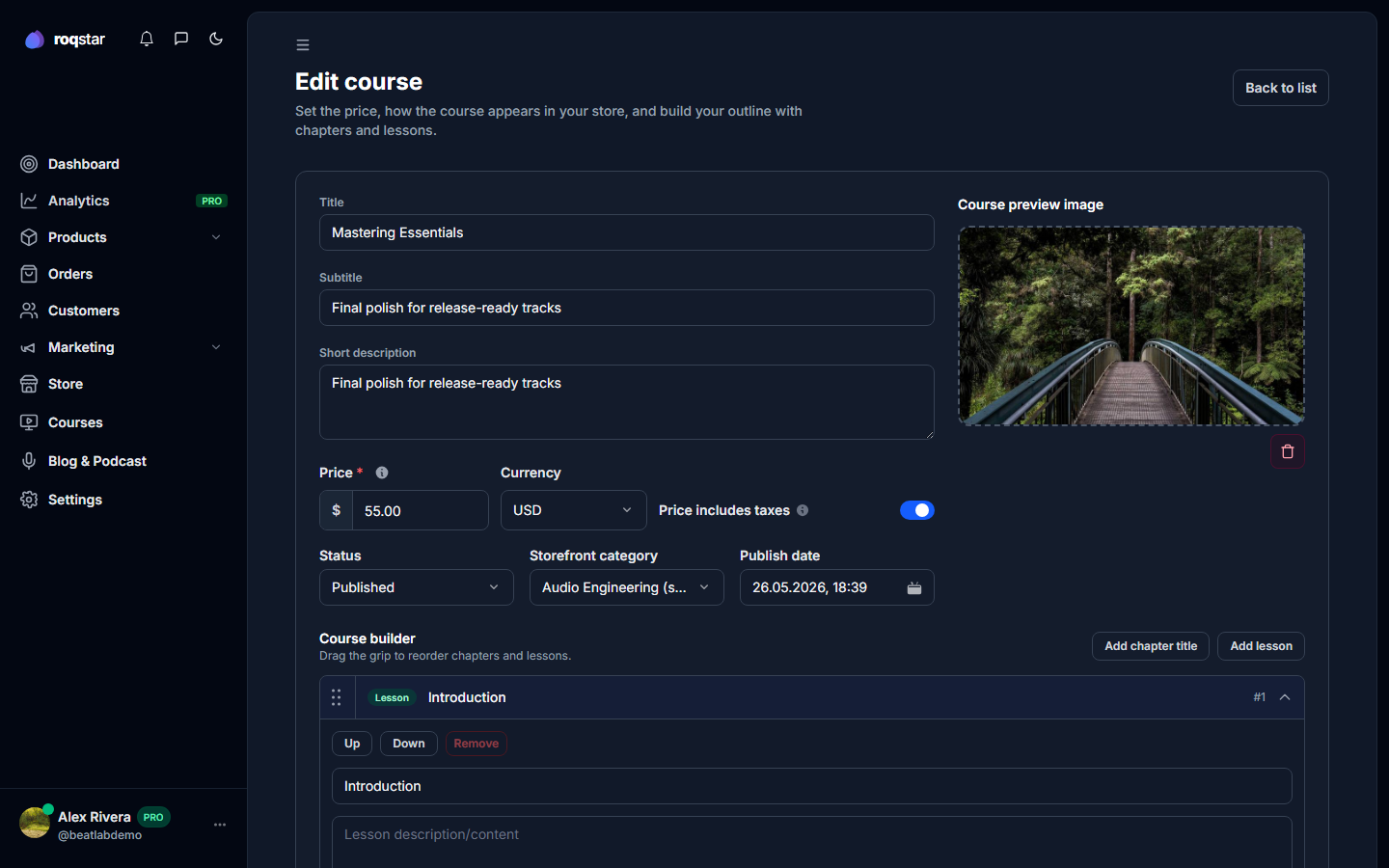Viewport: 1389px width, 868px height.
Task: Click the @beatlabdemo username
Action: click(100, 835)
